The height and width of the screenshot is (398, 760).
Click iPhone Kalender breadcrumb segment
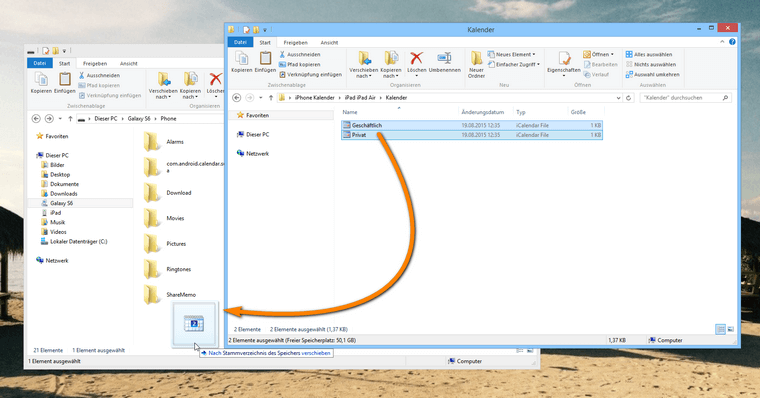coord(315,97)
